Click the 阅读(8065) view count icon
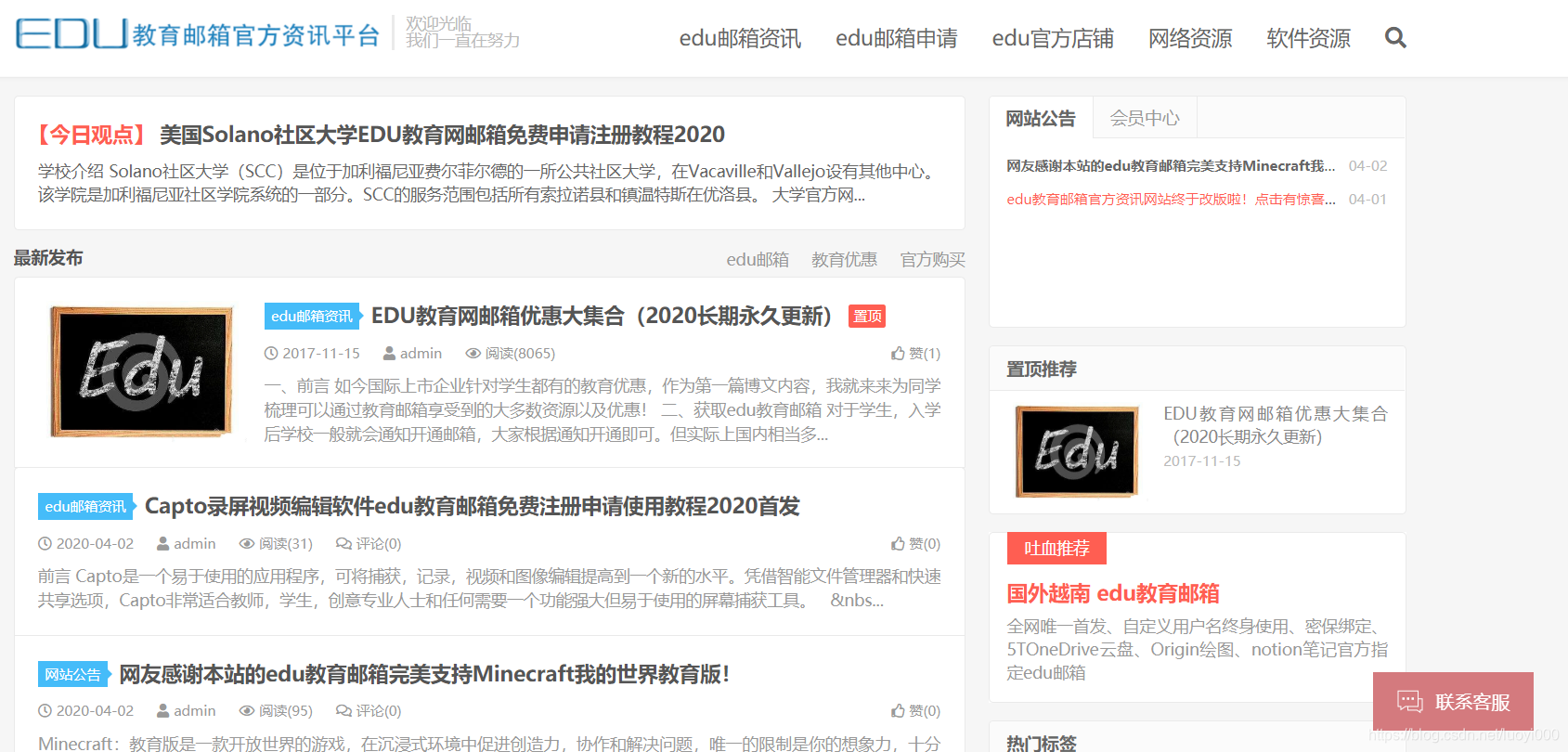The image size is (1568, 752). (510, 354)
